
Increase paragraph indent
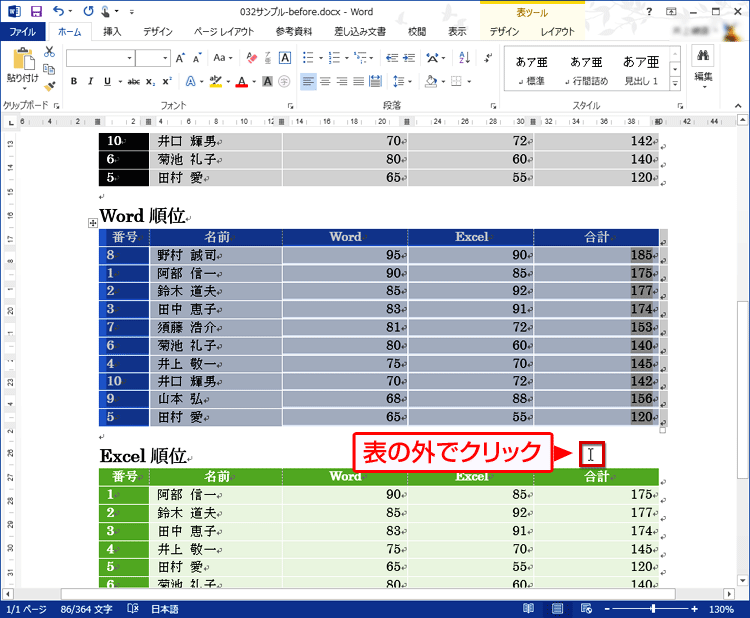[409, 58]
